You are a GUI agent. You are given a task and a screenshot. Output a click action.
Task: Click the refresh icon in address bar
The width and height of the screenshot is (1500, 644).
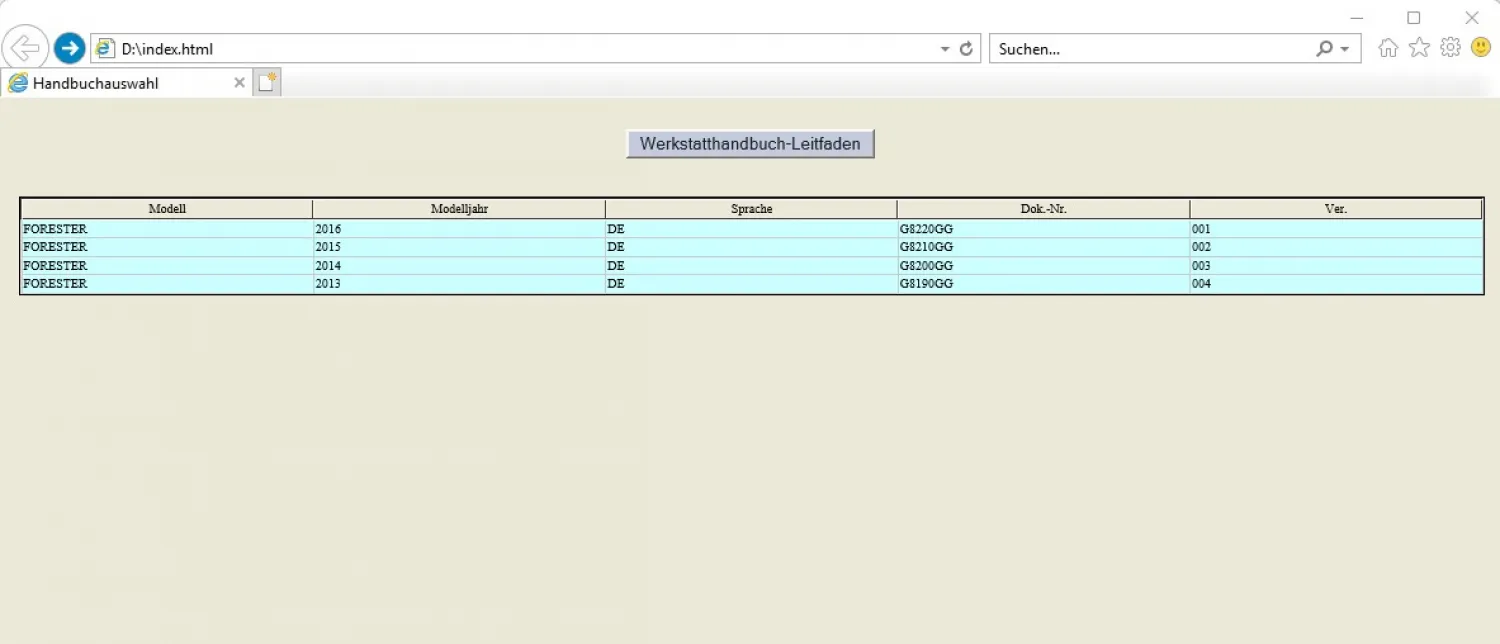pyautogui.click(x=966, y=49)
